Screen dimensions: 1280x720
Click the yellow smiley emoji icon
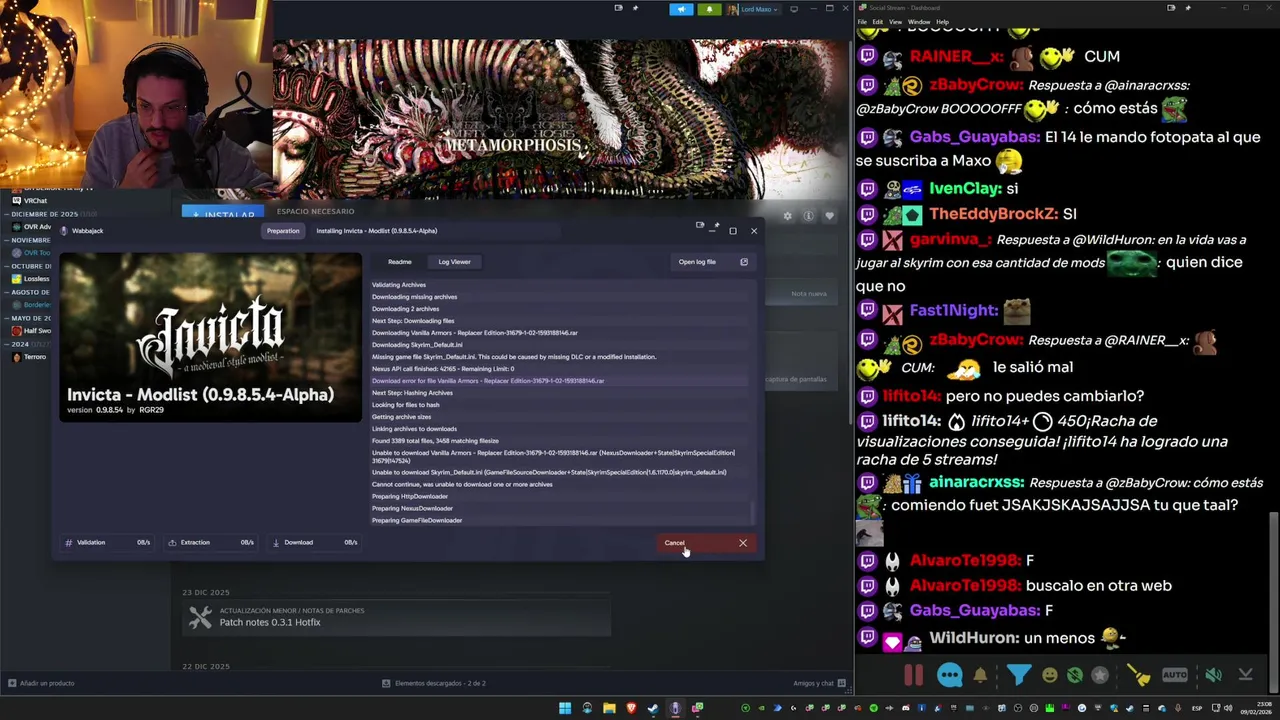click(1049, 675)
